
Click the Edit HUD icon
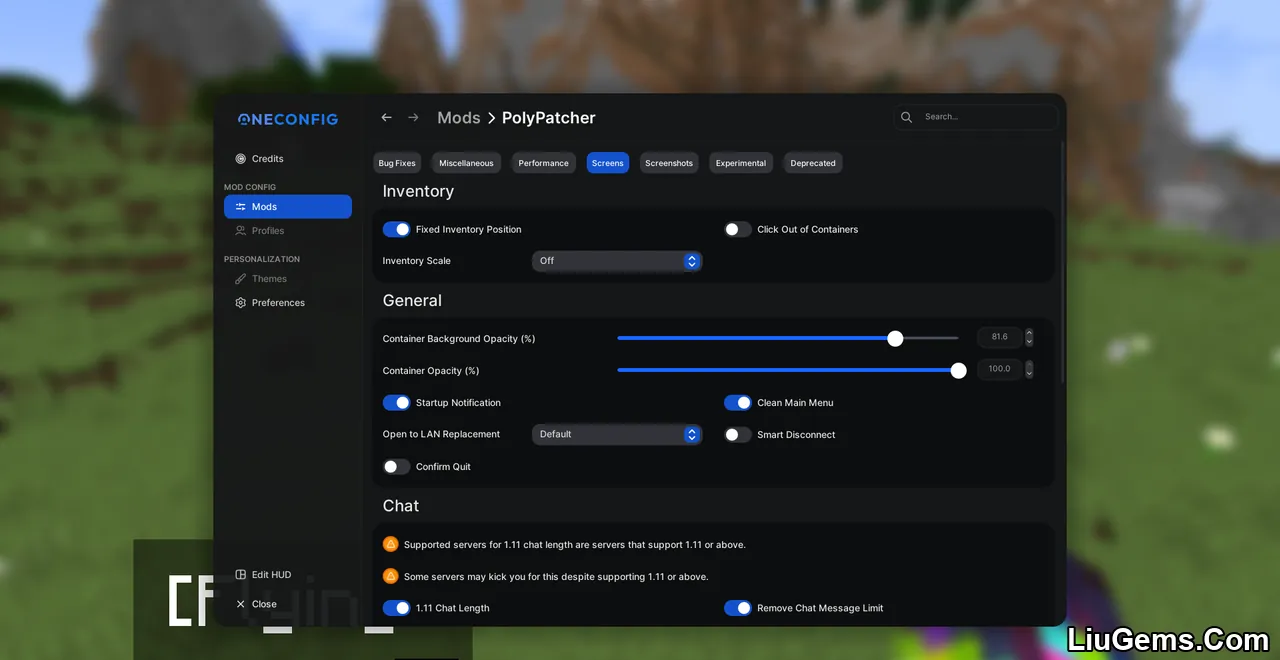pos(240,575)
